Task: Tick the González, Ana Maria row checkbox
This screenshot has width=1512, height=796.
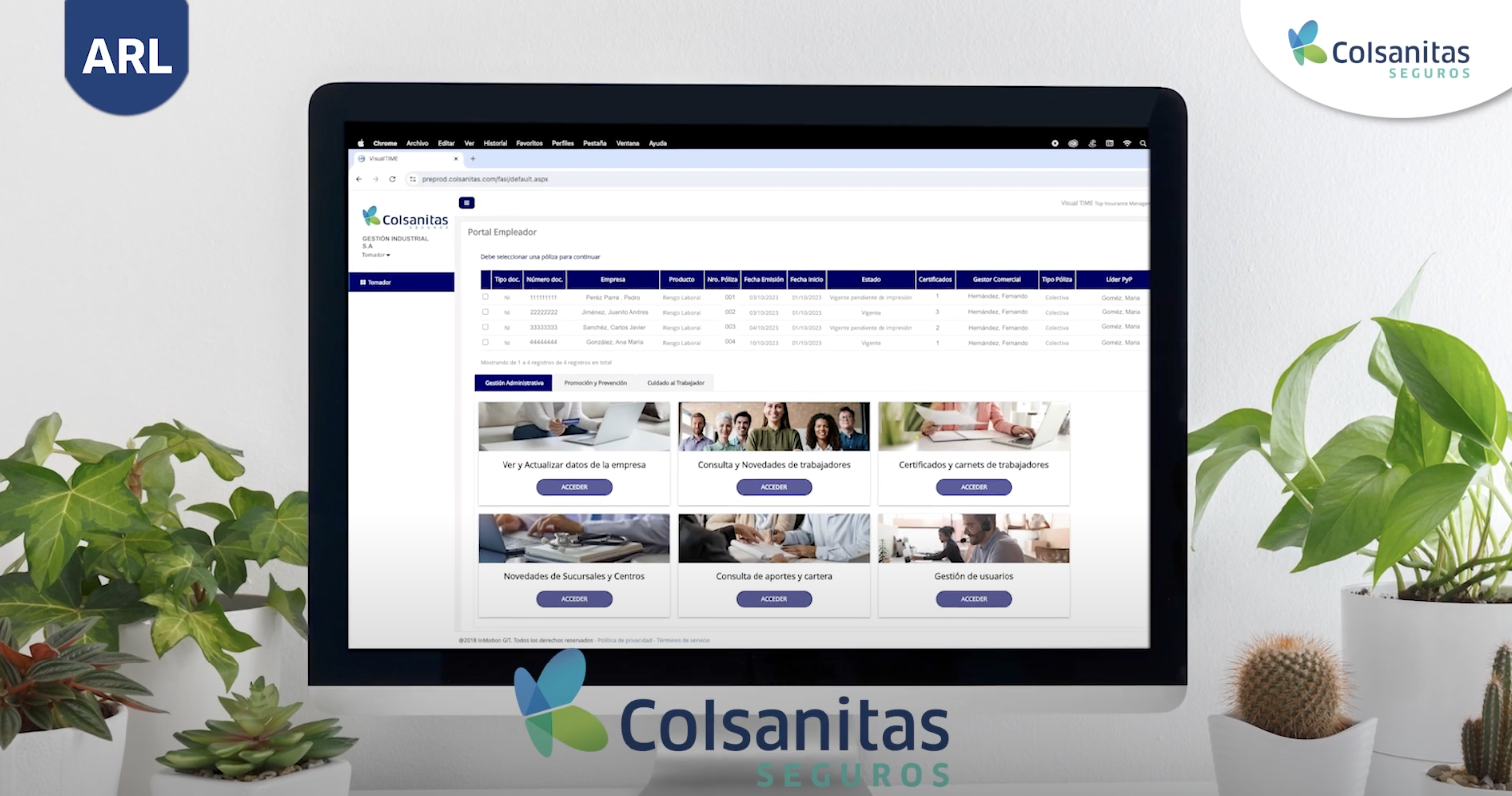Action: point(485,342)
